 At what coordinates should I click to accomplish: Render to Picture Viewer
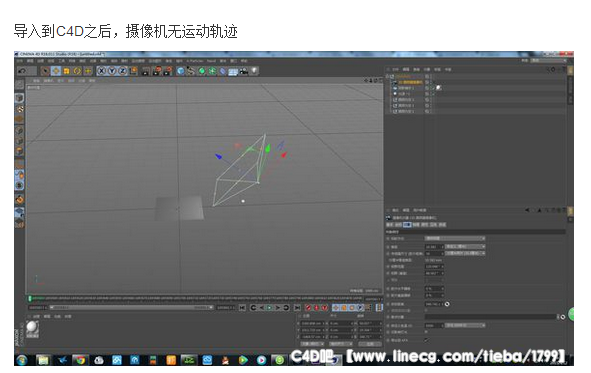(157, 71)
